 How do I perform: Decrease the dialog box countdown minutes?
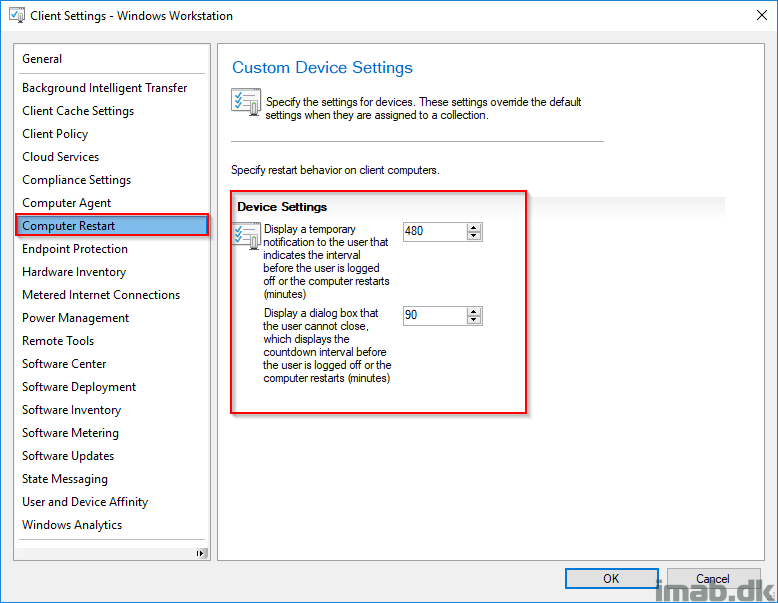point(474,320)
